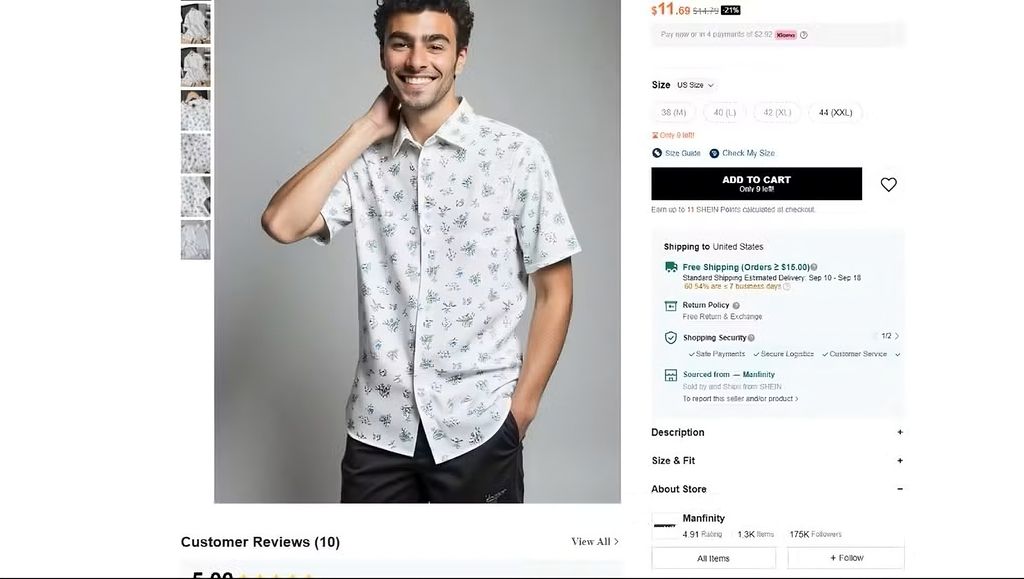Expand the Description section
The image size is (1024, 579).
(899, 433)
